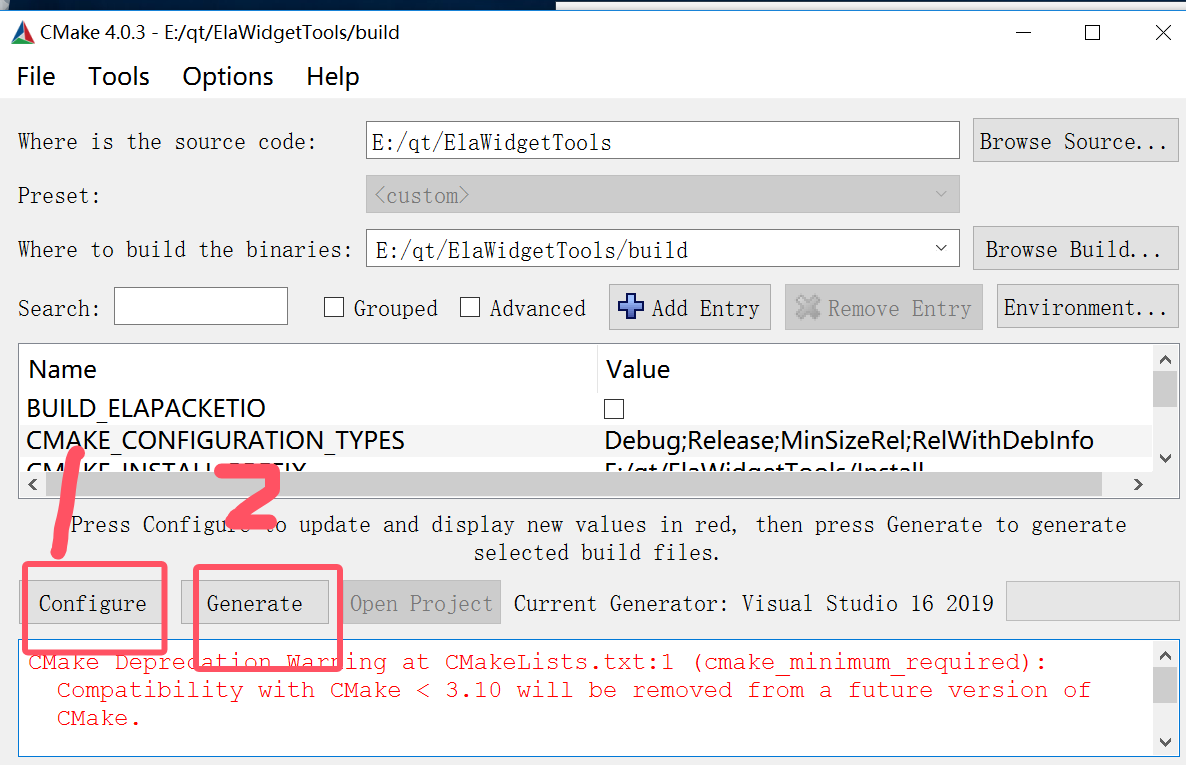Select CMAKE_CONFIGURATION_TYPES entry name
This screenshot has height=765, width=1186.
(216, 440)
